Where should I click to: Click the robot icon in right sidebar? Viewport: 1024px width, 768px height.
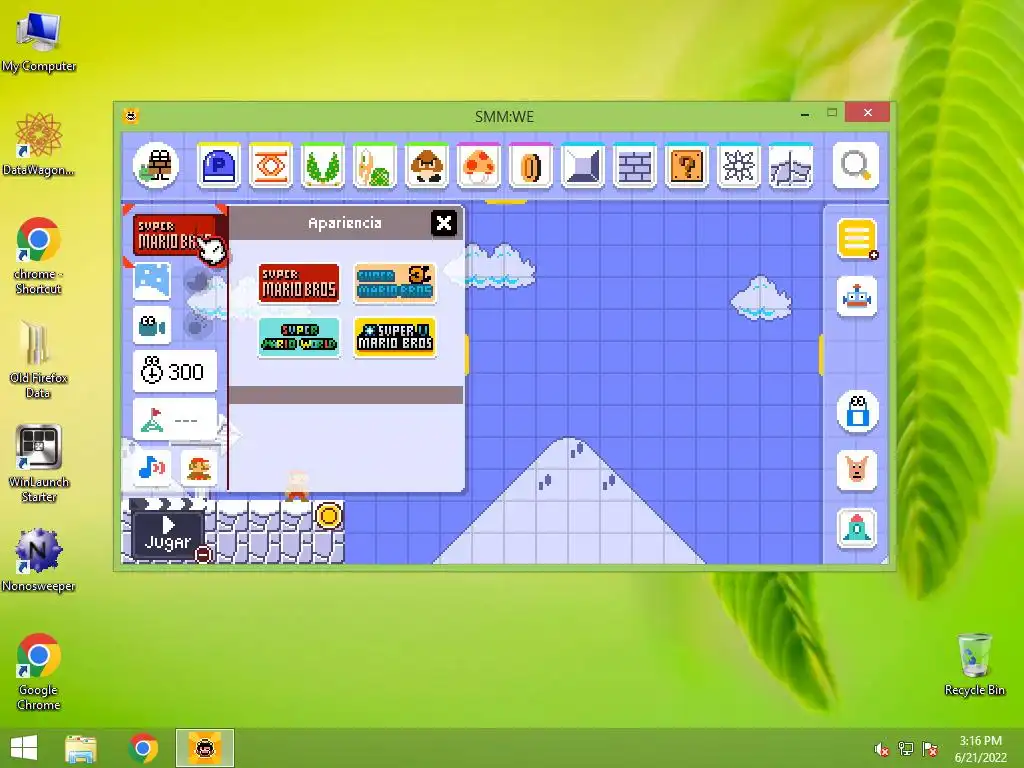pyautogui.click(x=857, y=297)
